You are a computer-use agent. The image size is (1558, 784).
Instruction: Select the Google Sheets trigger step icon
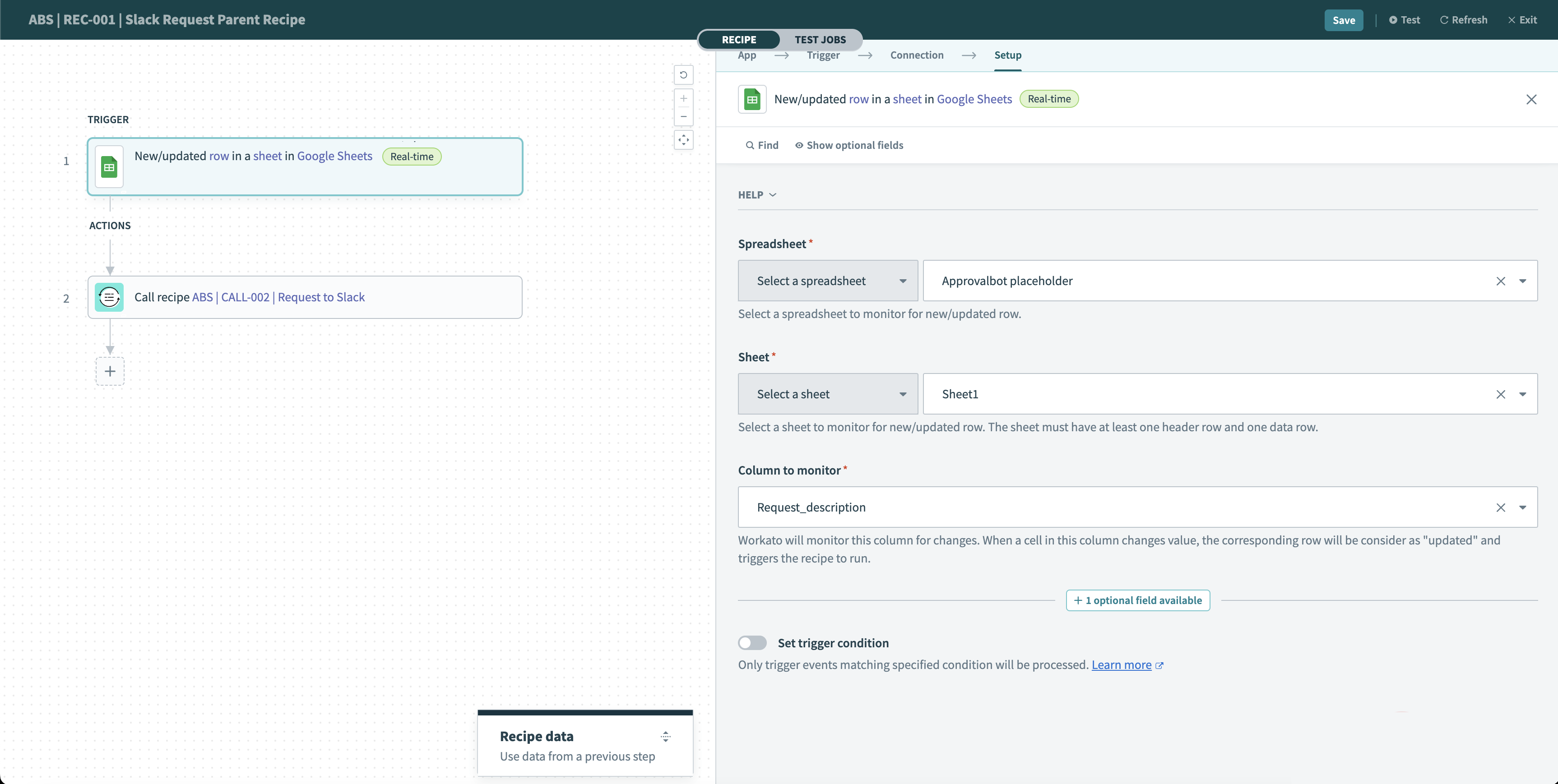[x=109, y=166]
